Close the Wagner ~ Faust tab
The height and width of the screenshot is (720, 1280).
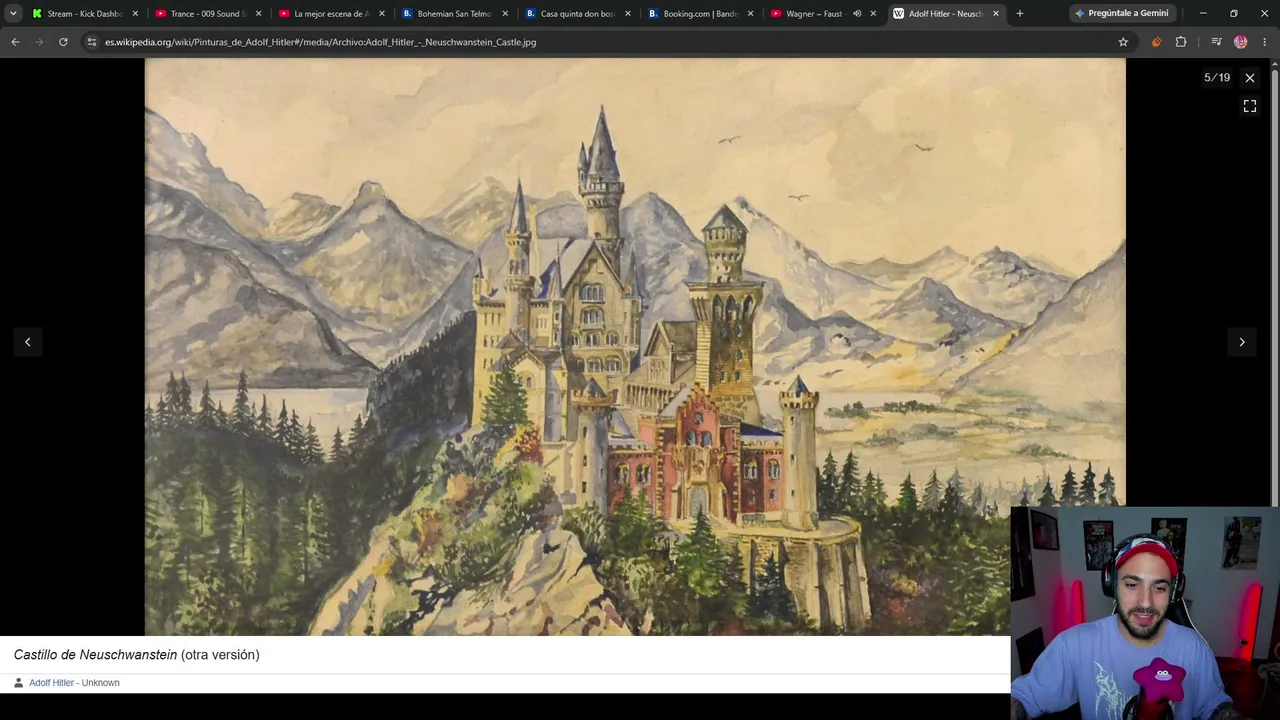[x=873, y=13]
